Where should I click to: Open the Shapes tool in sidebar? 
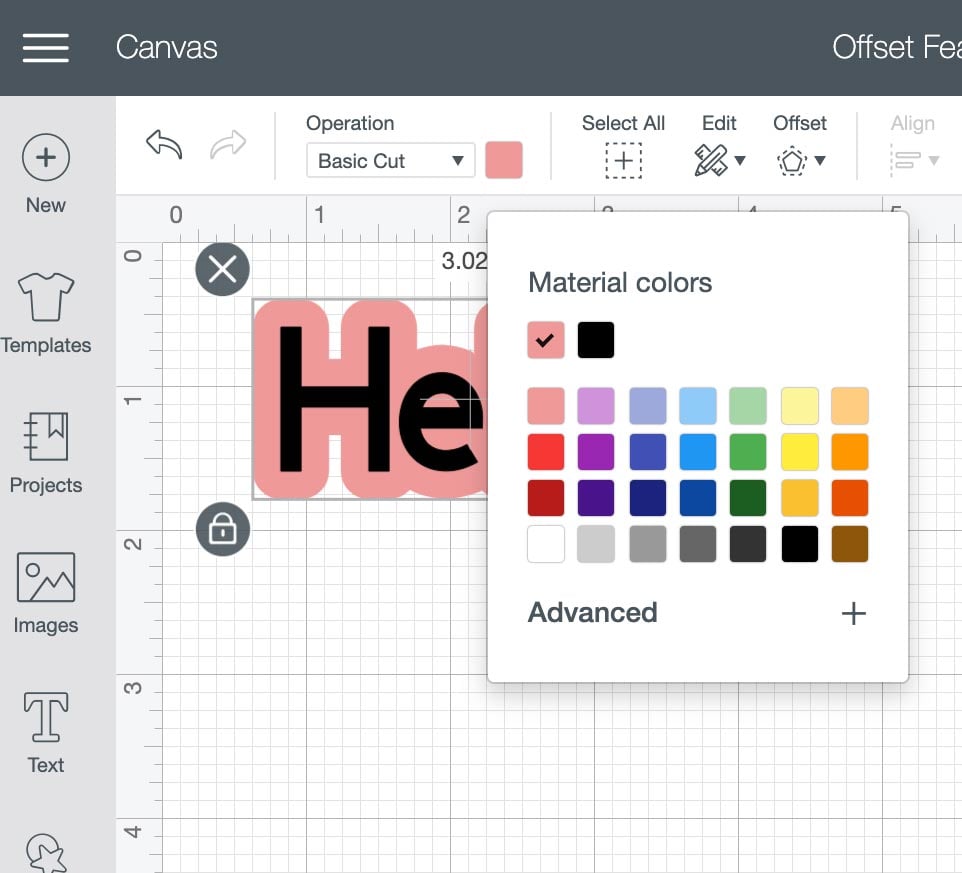click(46, 853)
